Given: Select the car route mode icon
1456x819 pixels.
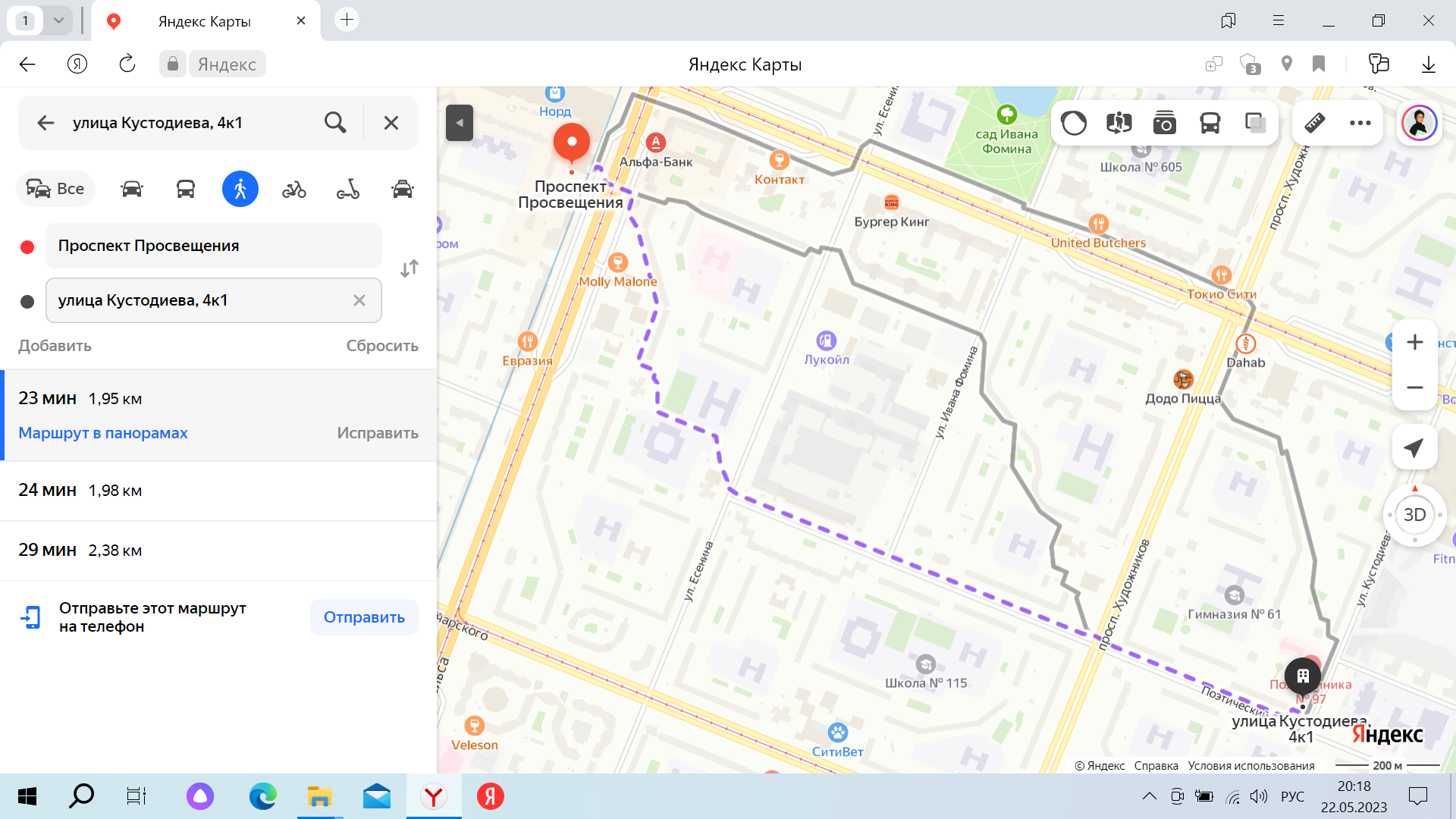Looking at the screenshot, I should point(131,189).
